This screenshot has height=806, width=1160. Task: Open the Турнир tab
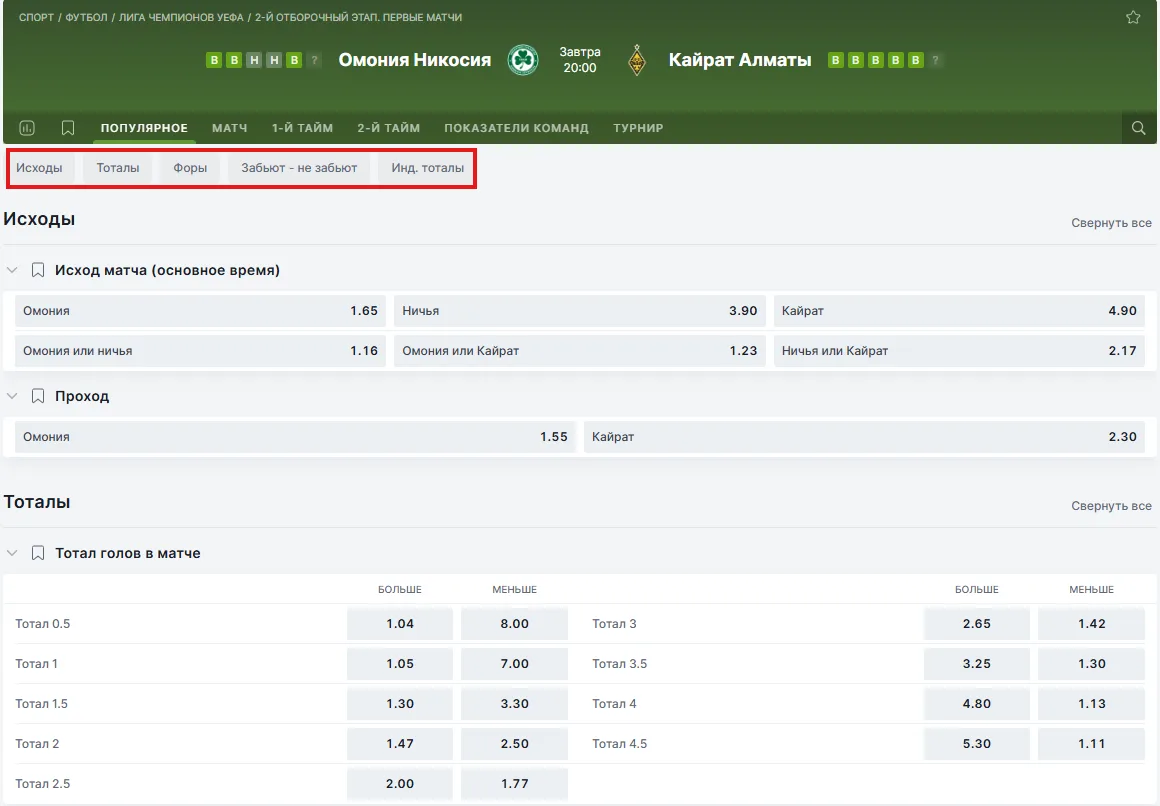pyautogui.click(x=638, y=128)
